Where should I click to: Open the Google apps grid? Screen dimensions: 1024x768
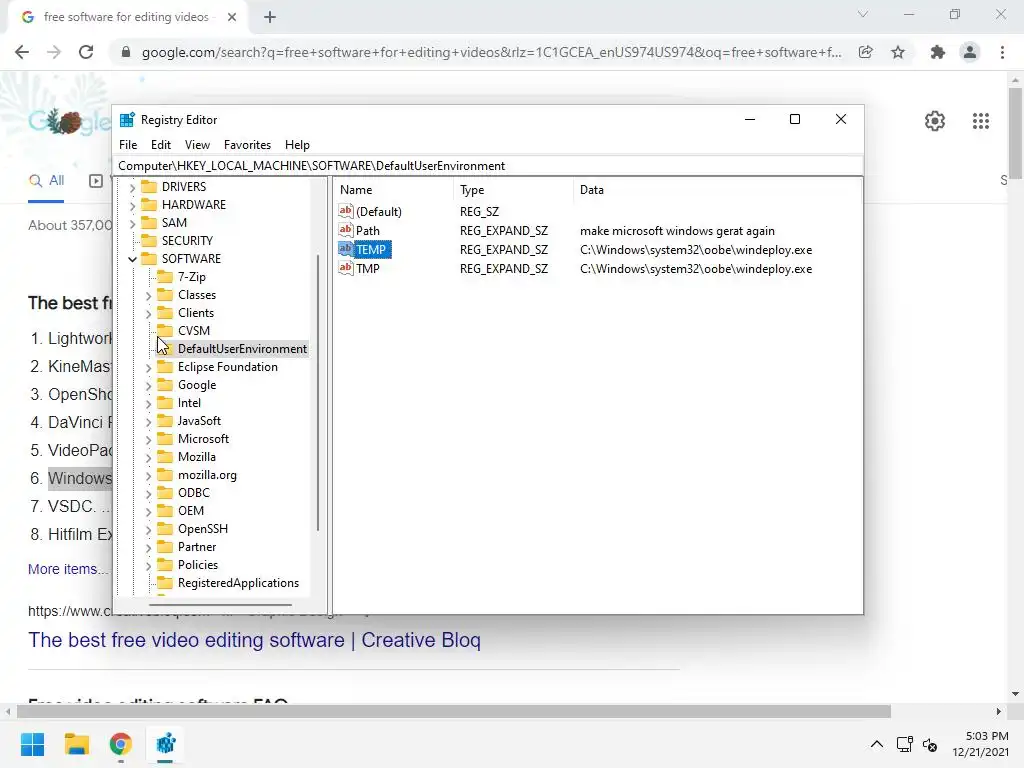[x=981, y=121]
